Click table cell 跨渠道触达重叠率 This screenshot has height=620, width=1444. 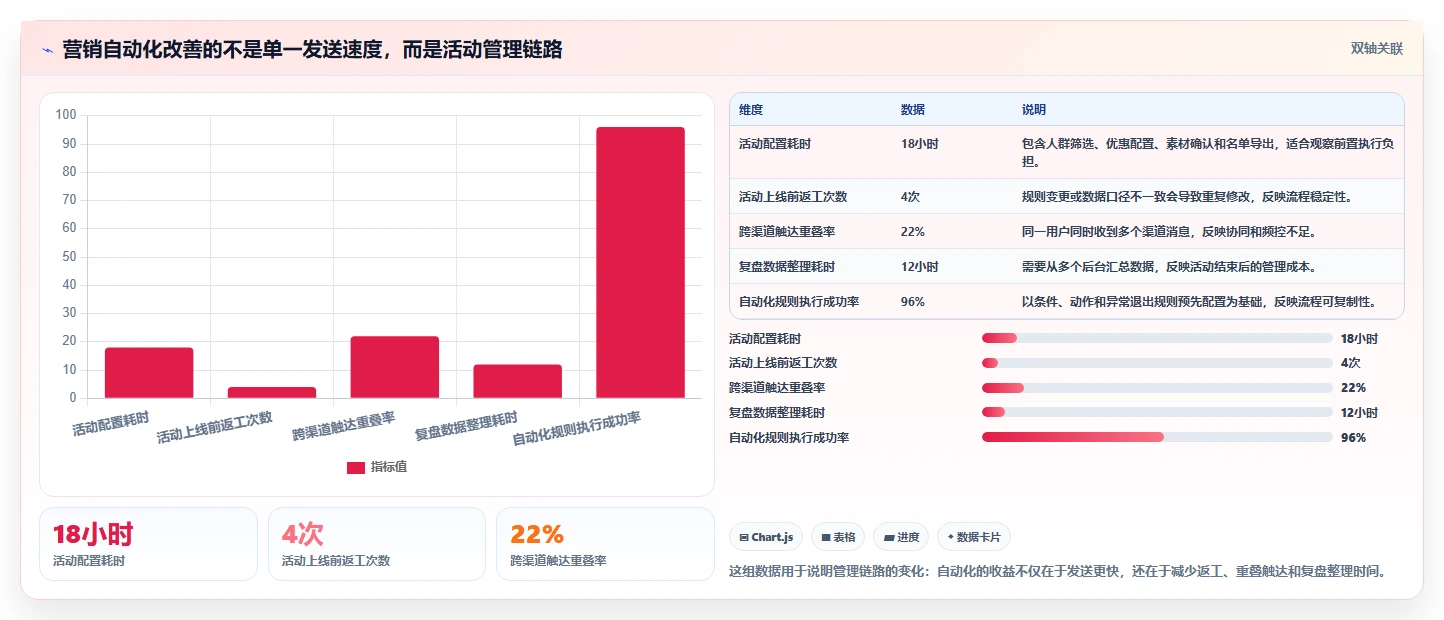[x=787, y=232]
